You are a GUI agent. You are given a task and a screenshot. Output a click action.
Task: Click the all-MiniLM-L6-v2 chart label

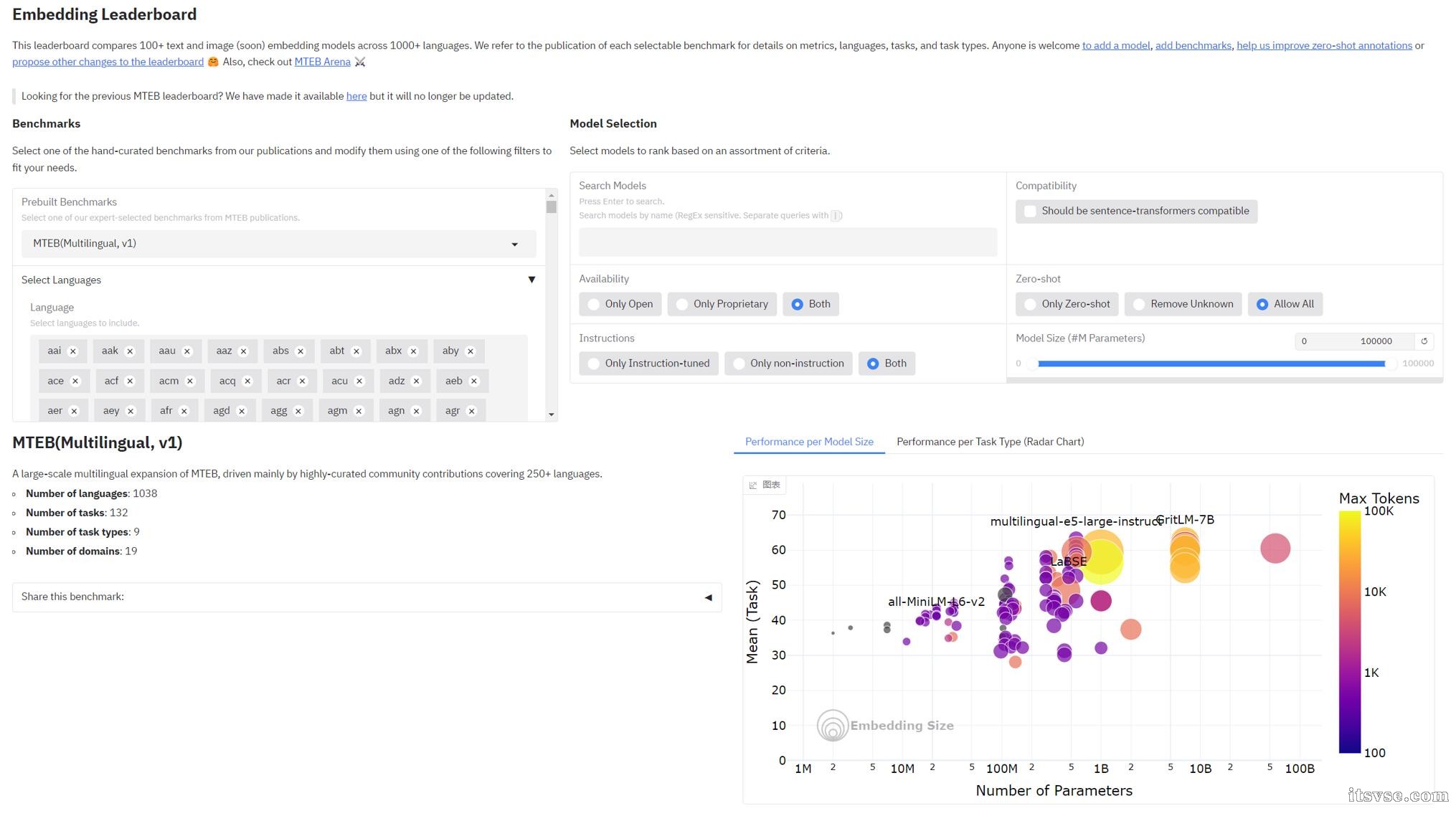[x=936, y=602]
